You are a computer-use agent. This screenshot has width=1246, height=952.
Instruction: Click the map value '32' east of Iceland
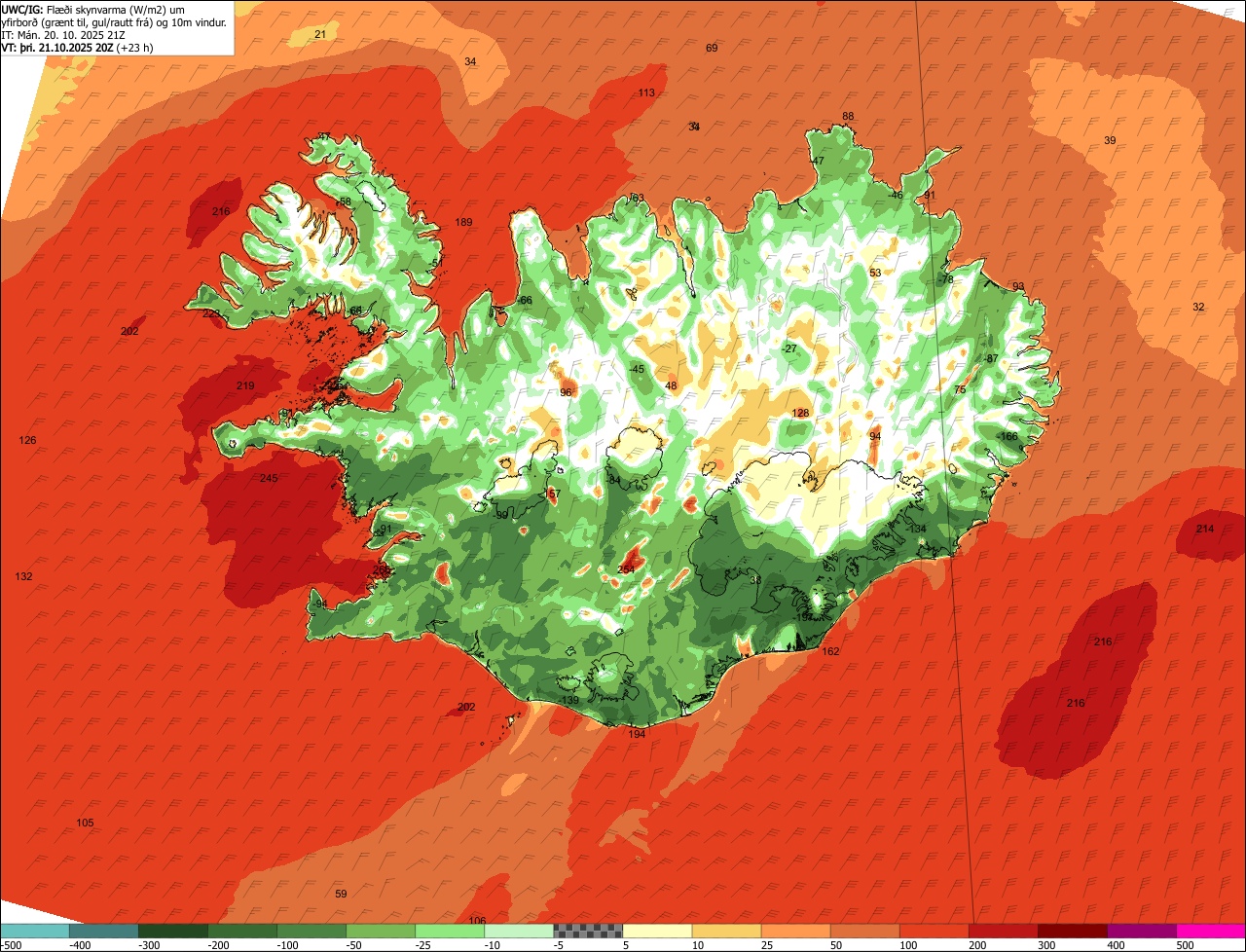click(x=1198, y=308)
